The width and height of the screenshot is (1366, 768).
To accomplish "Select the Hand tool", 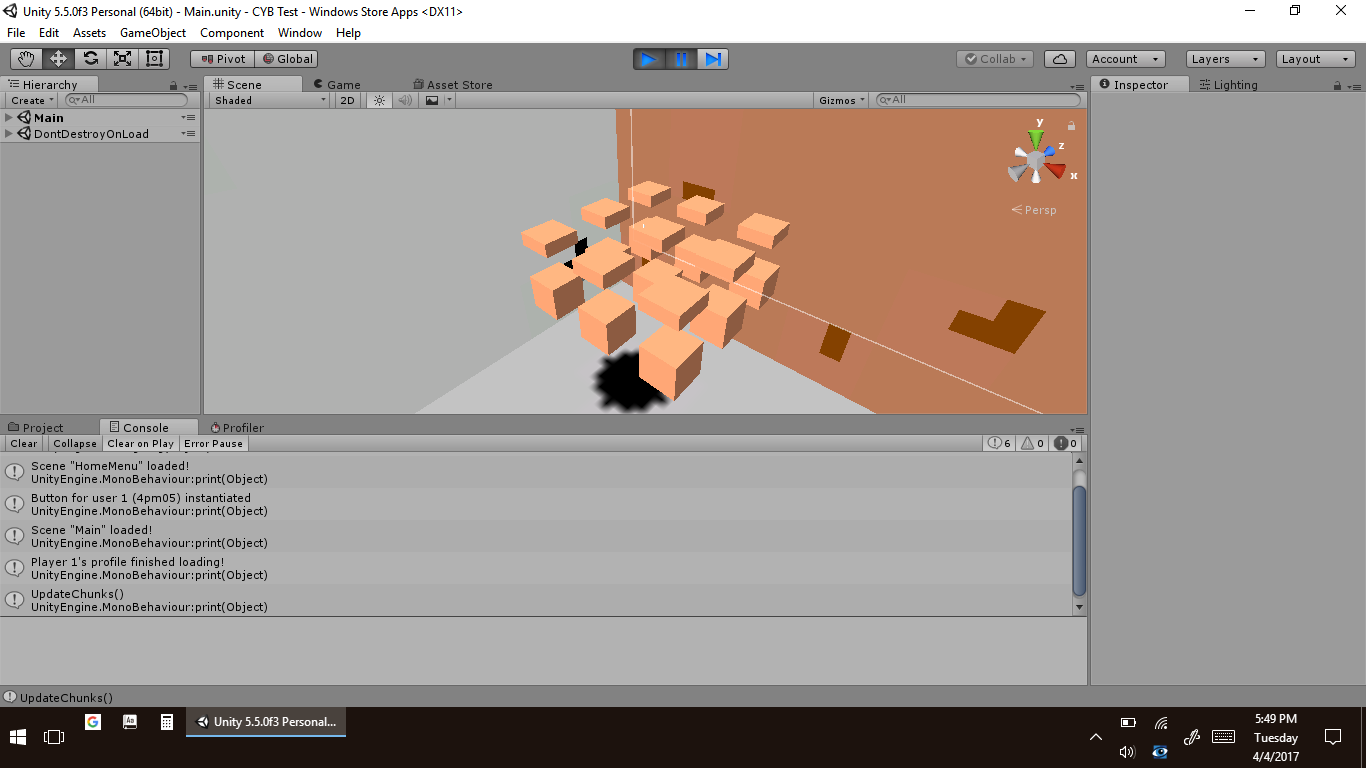I will tap(26, 59).
